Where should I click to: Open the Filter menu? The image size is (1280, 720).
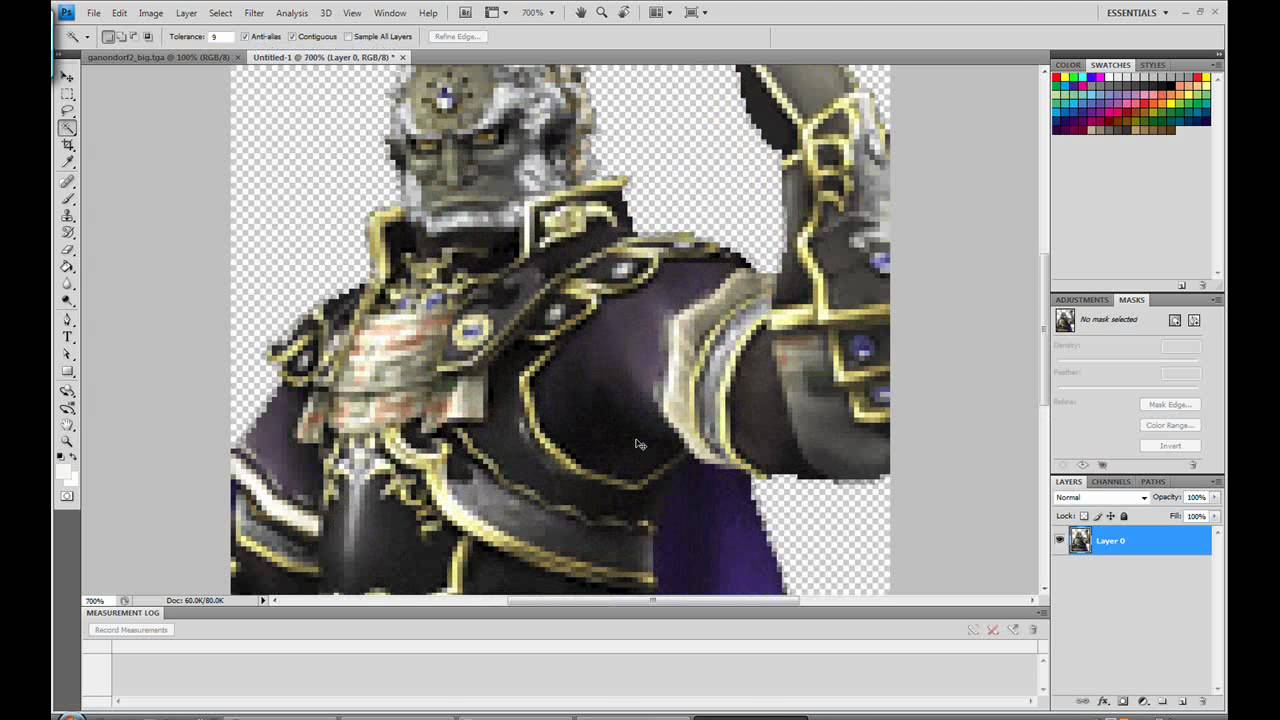(x=254, y=13)
